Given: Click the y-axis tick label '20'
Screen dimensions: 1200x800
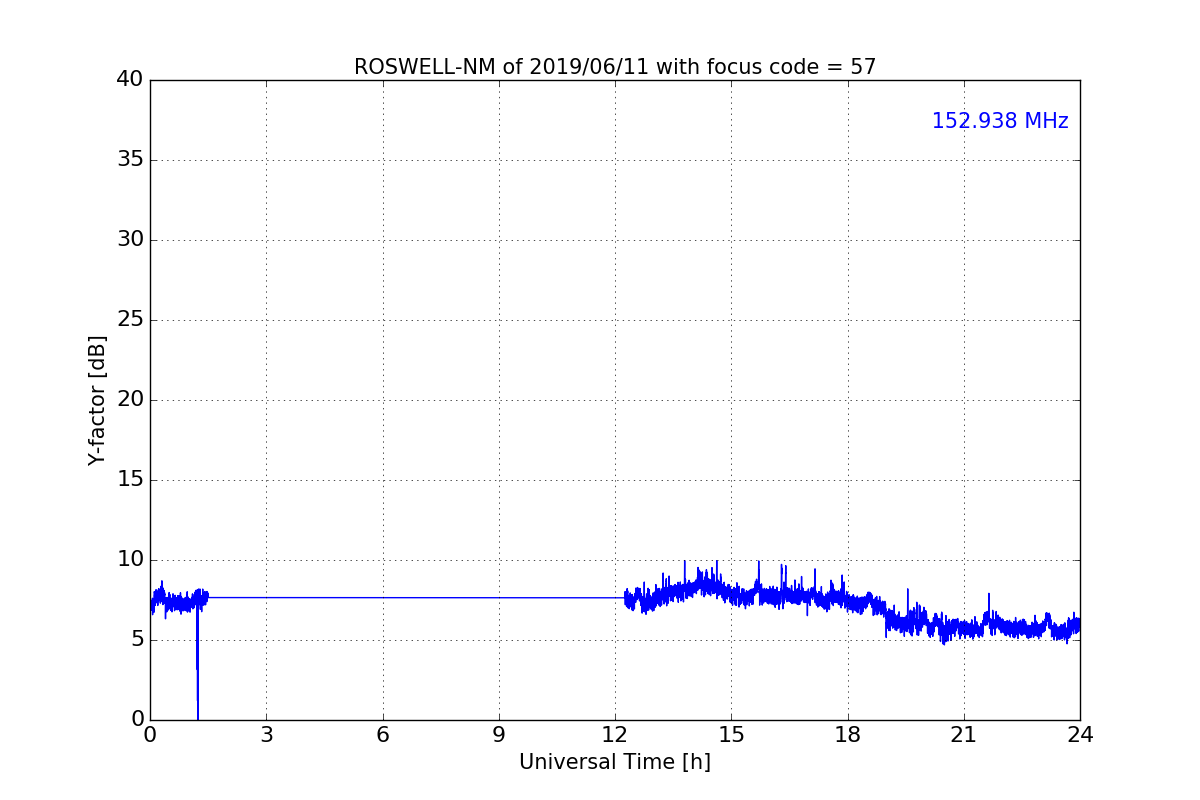Looking at the screenshot, I should [130, 399].
